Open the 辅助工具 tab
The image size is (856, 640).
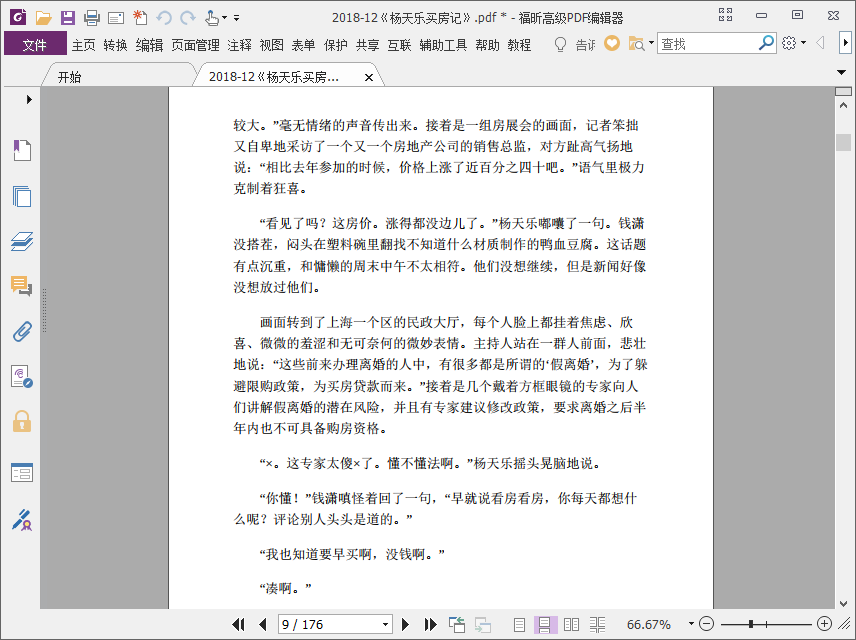click(x=443, y=45)
